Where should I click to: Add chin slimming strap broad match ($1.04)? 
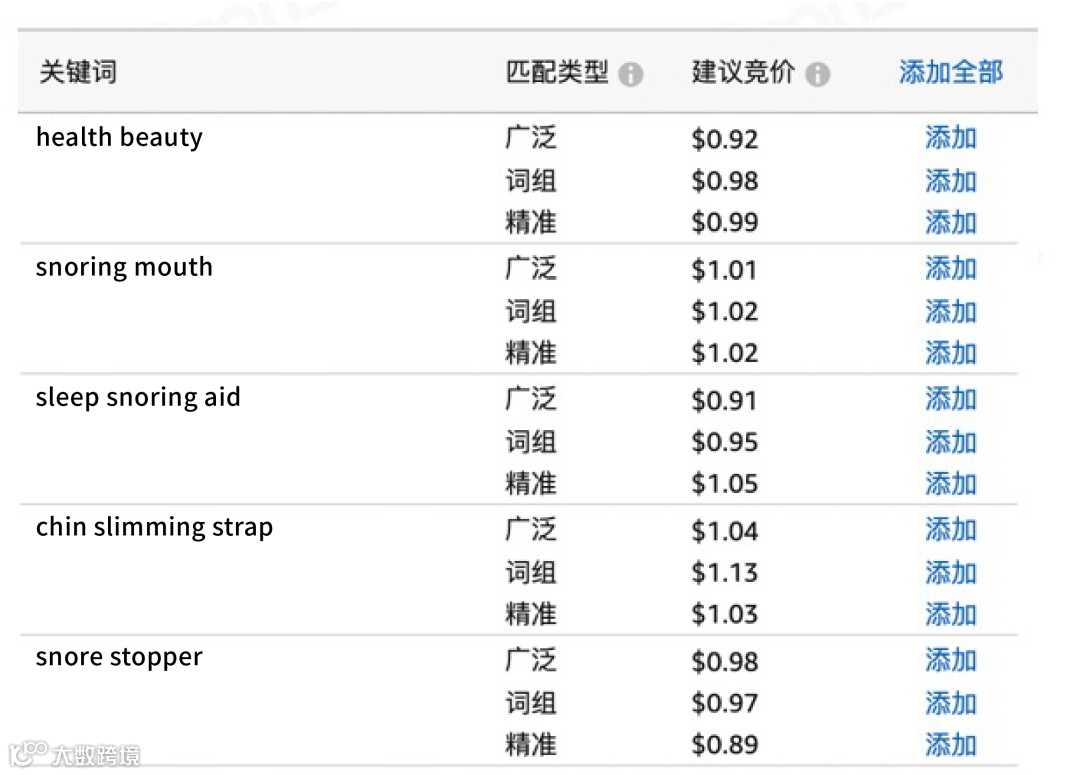(951, 530)
